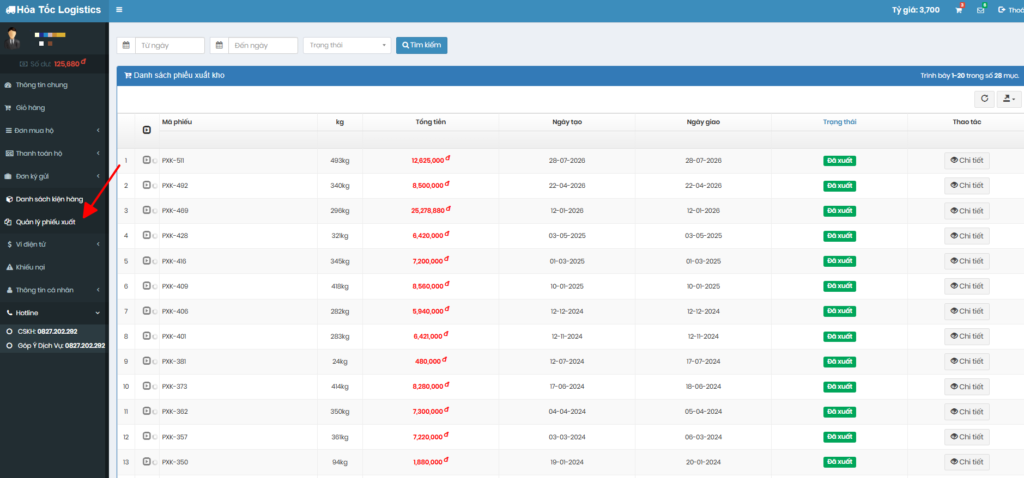Expand the Ví điện tử sidebar menu
1024x478 pixels.
pyautogui.click(x=54, y=244)
